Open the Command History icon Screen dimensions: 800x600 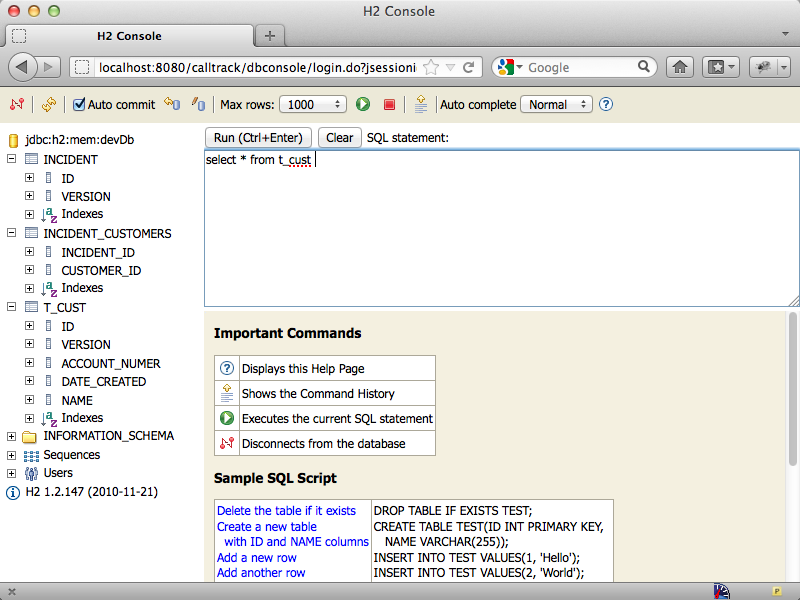coord(421,104)
